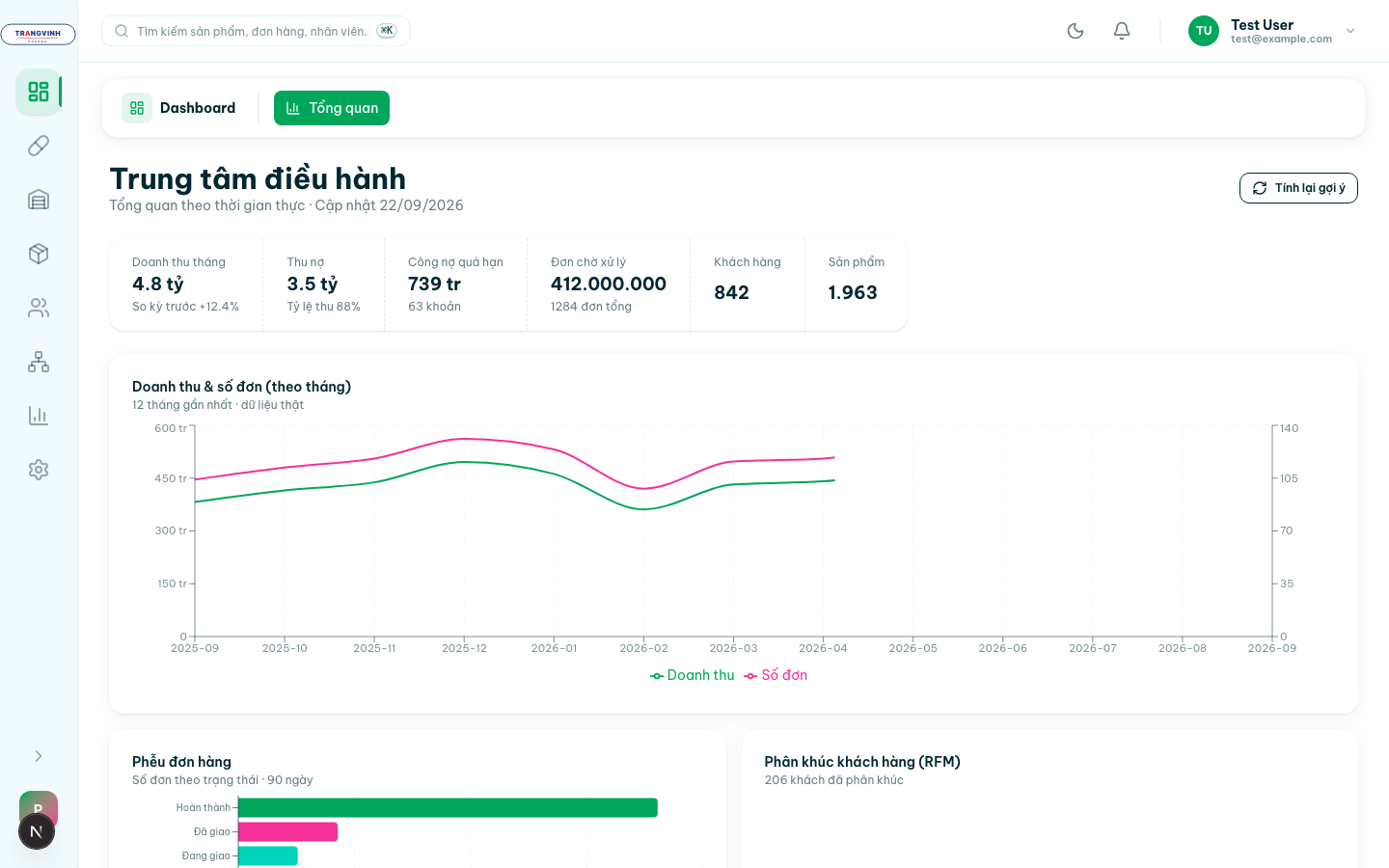Screen dimensions: 1389x868
Task: Click the 206 khách đã phân khúc text
Action: 834,780
